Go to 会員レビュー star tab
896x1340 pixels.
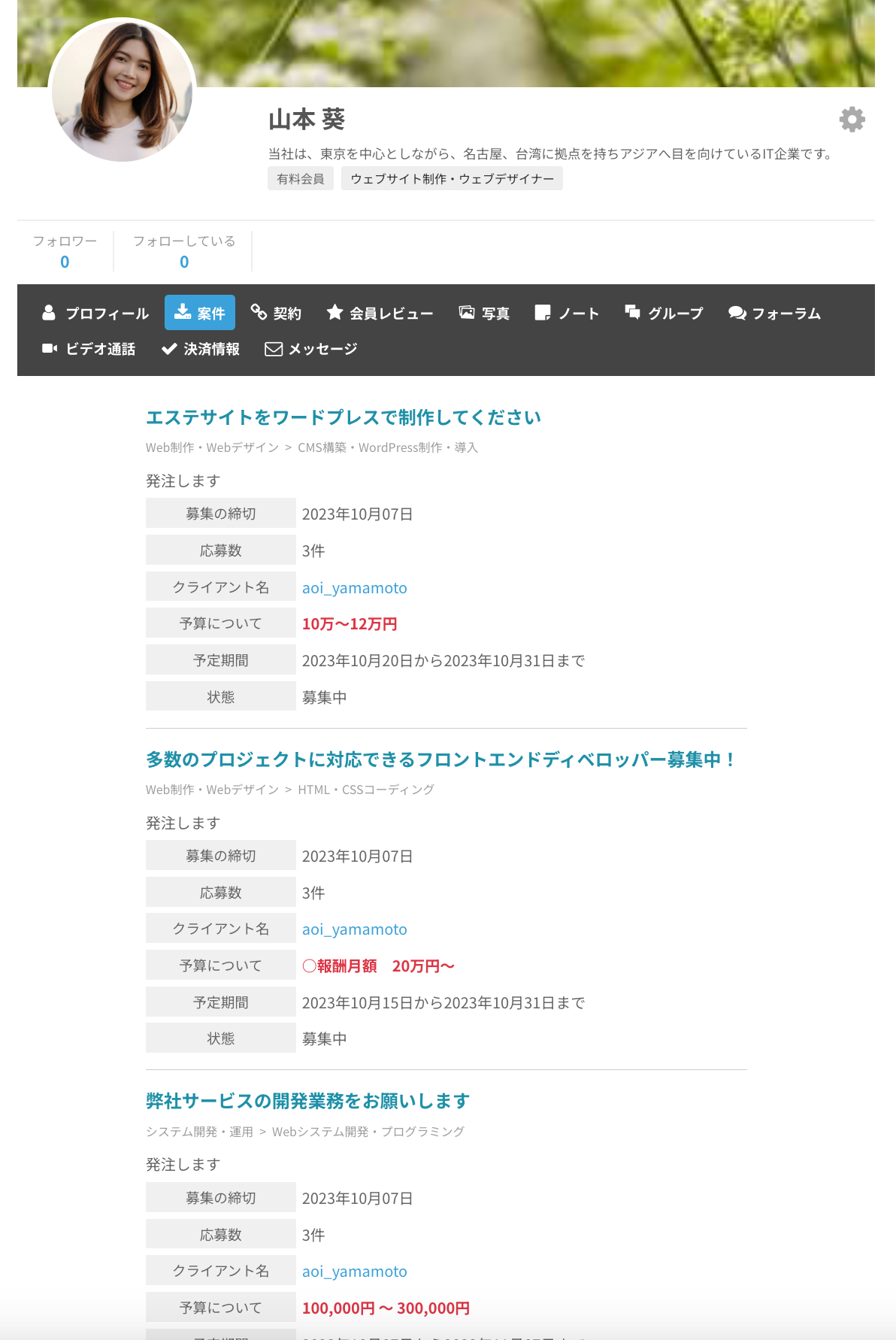click(x=380, y=313)
